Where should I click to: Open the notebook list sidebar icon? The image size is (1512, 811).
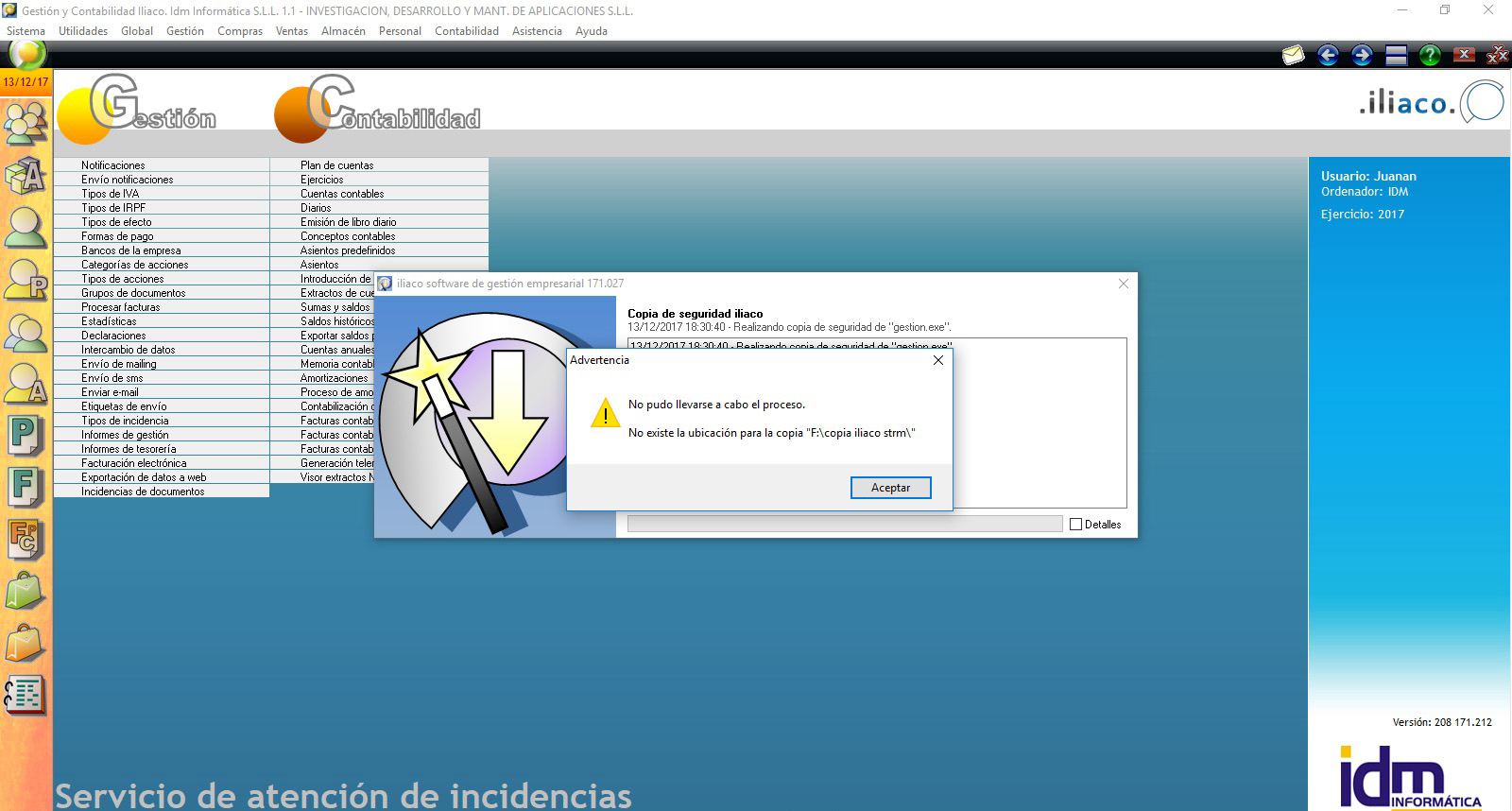point(26,696)
